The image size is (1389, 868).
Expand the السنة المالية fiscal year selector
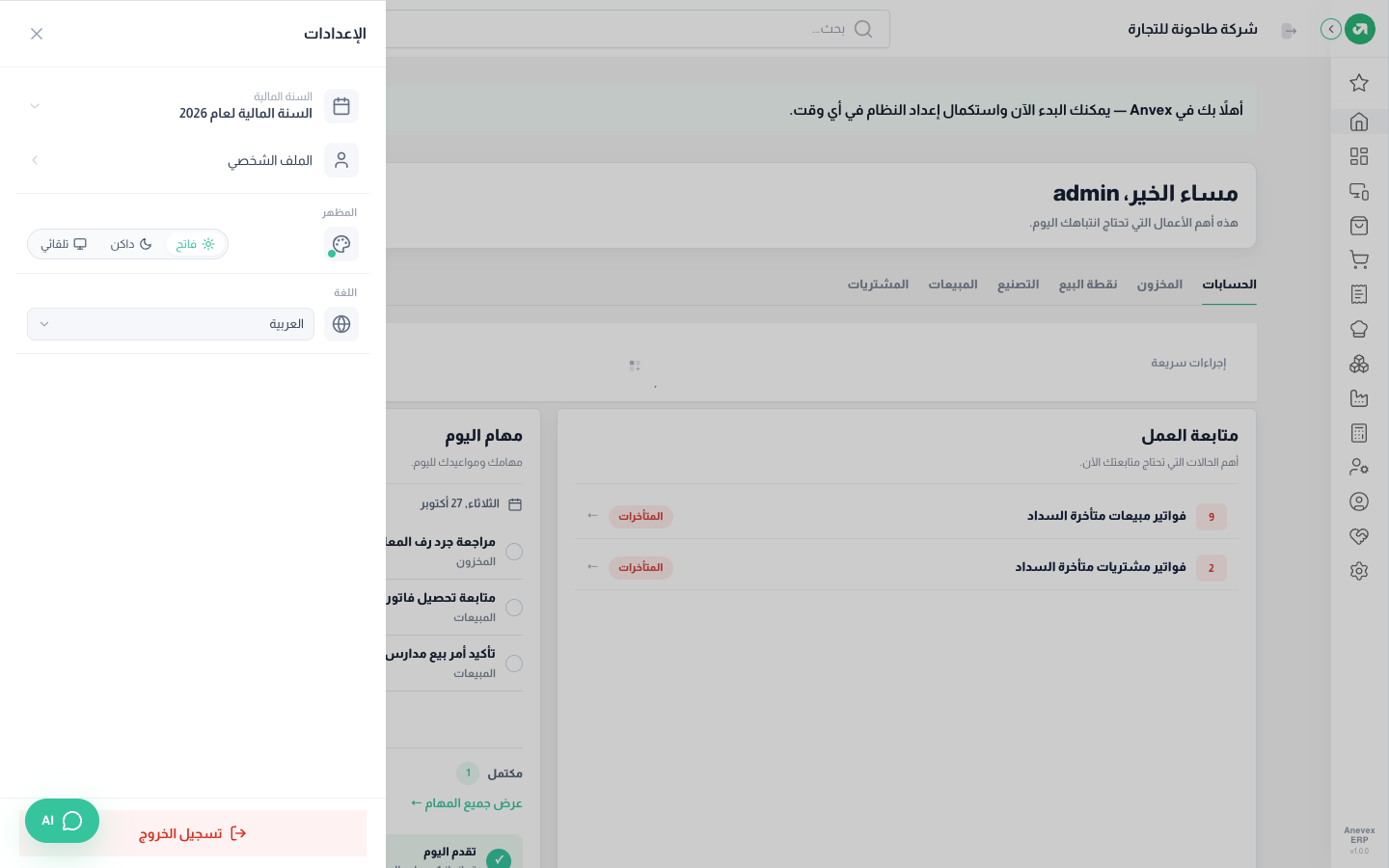(x=193, y=106)
